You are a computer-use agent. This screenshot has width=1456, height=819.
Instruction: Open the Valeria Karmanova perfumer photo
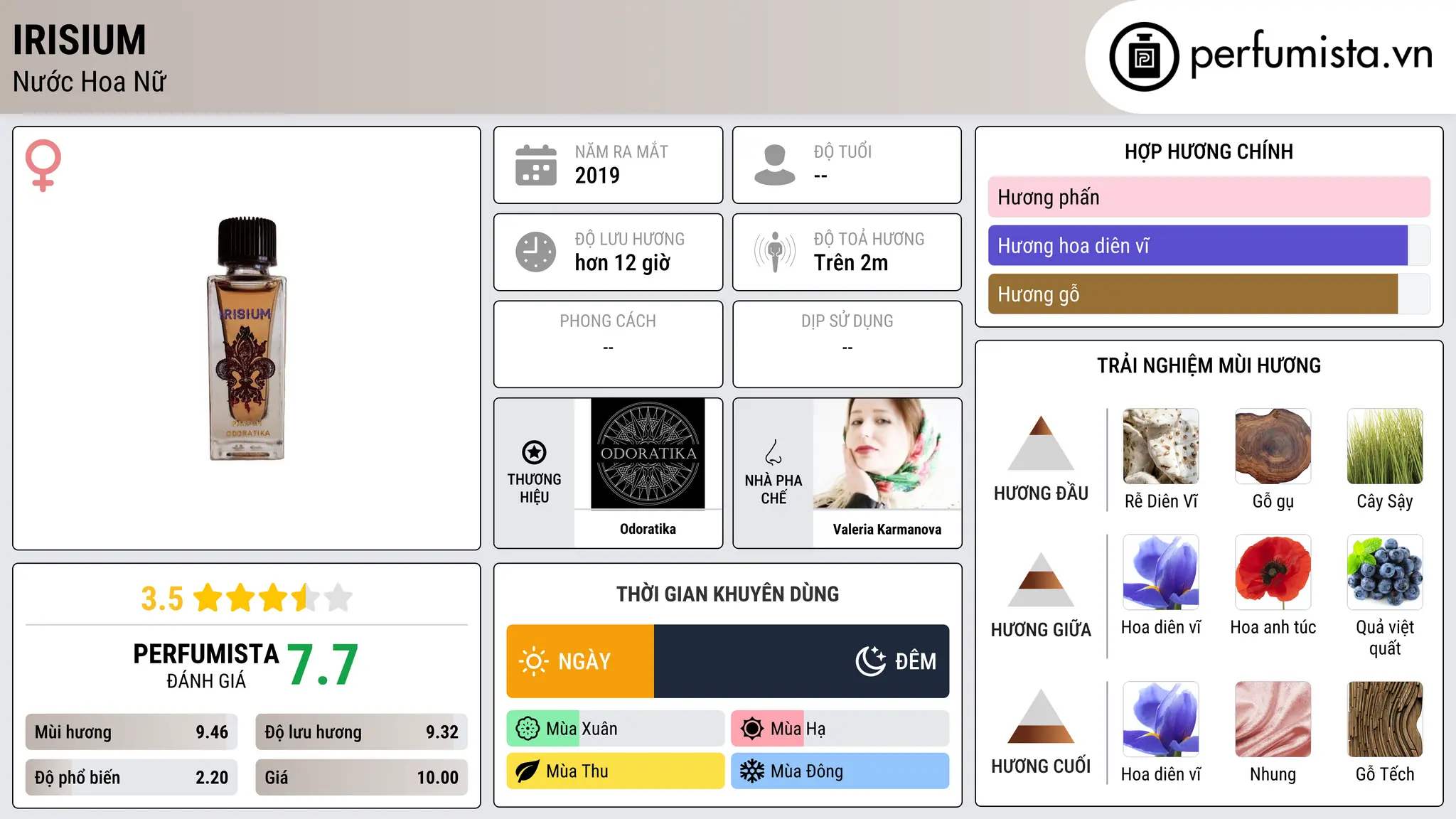click(x=887, y=454)
